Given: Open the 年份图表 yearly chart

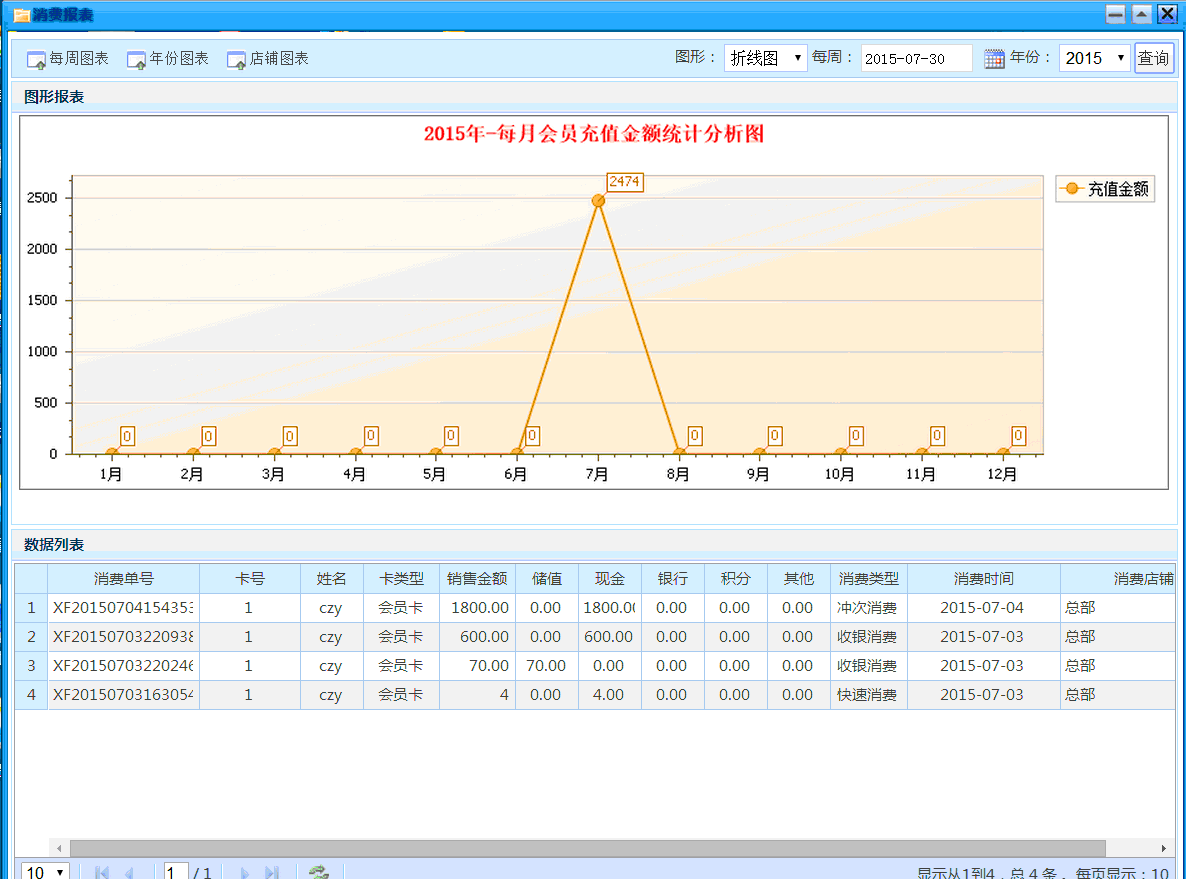Looking at the screenshot, I should point(167,58).
